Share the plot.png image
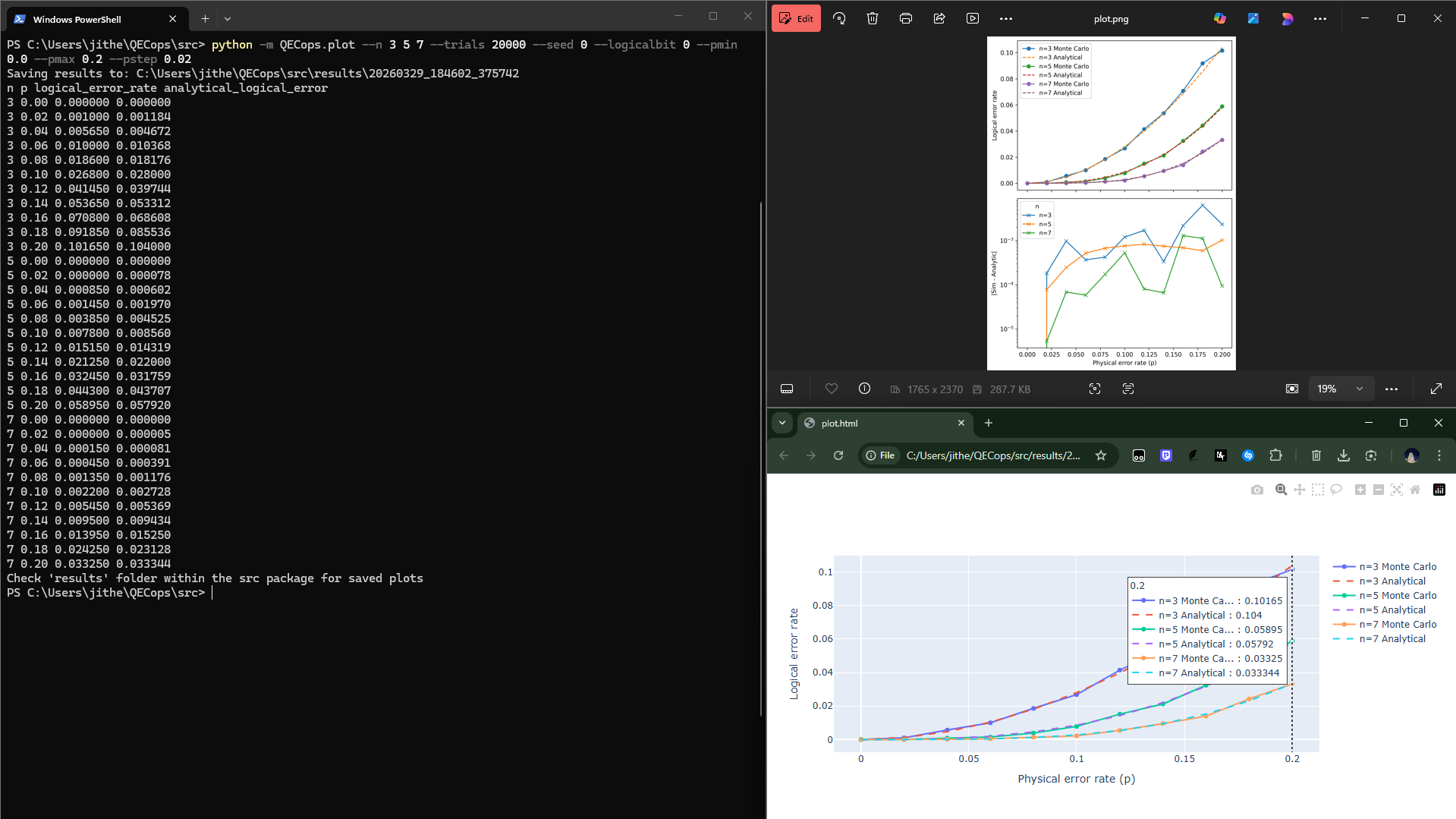This screenshot has width=1456, height=819. 939,19
